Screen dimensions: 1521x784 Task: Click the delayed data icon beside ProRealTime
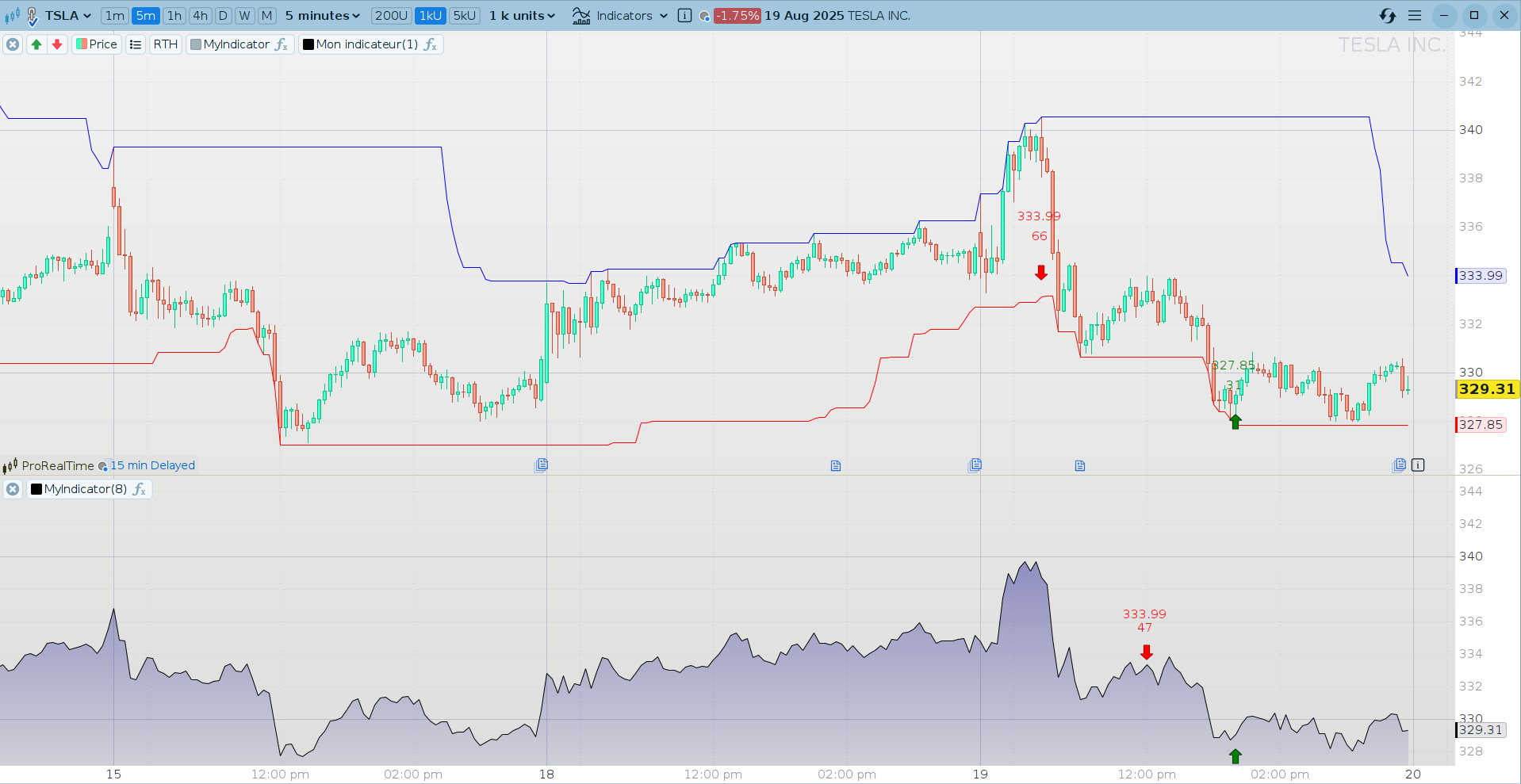click(x=103, y=466)
